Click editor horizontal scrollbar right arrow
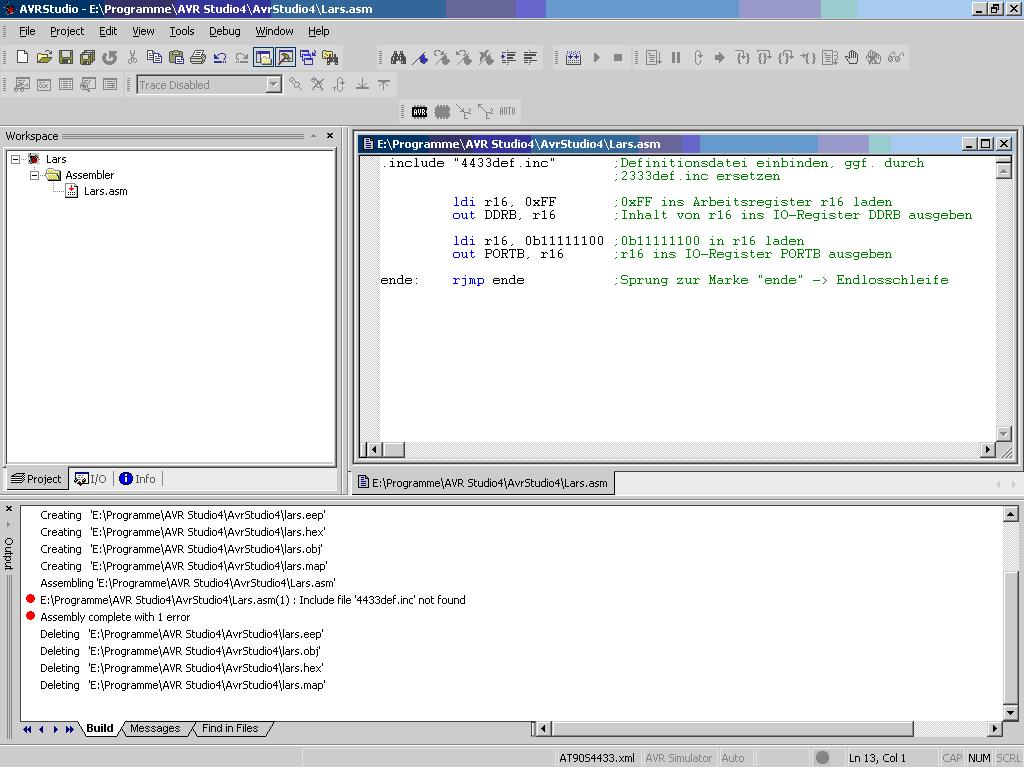Image resolution: width=1024 pixels, height=768 pixels. point(987,449)
